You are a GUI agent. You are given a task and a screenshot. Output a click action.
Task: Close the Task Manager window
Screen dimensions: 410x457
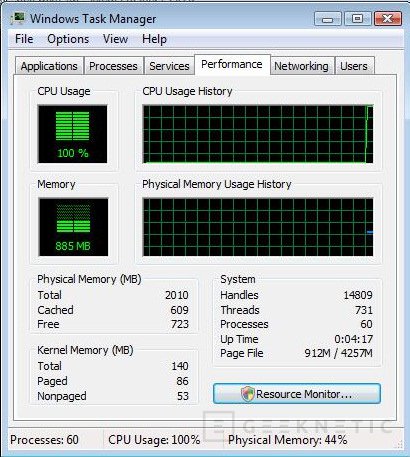coord(387,19)
